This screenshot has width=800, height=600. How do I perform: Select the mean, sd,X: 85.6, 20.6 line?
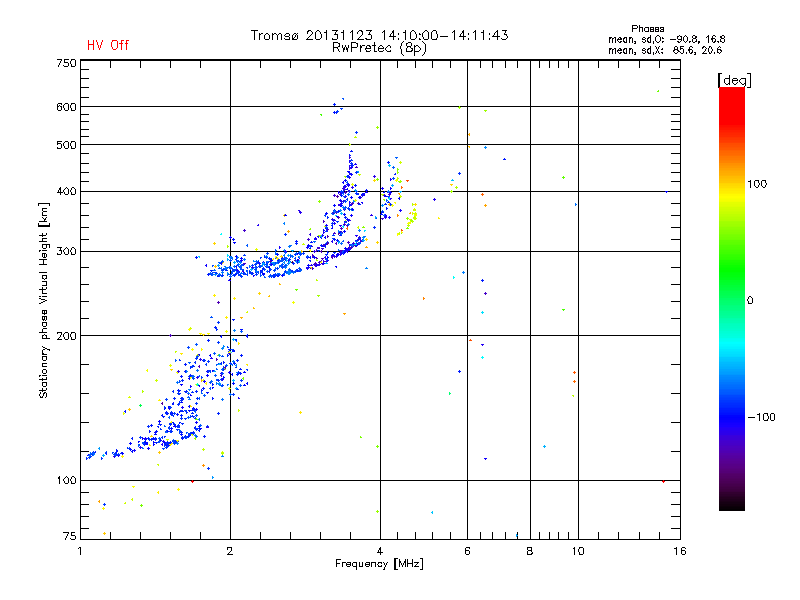[665, 50]
